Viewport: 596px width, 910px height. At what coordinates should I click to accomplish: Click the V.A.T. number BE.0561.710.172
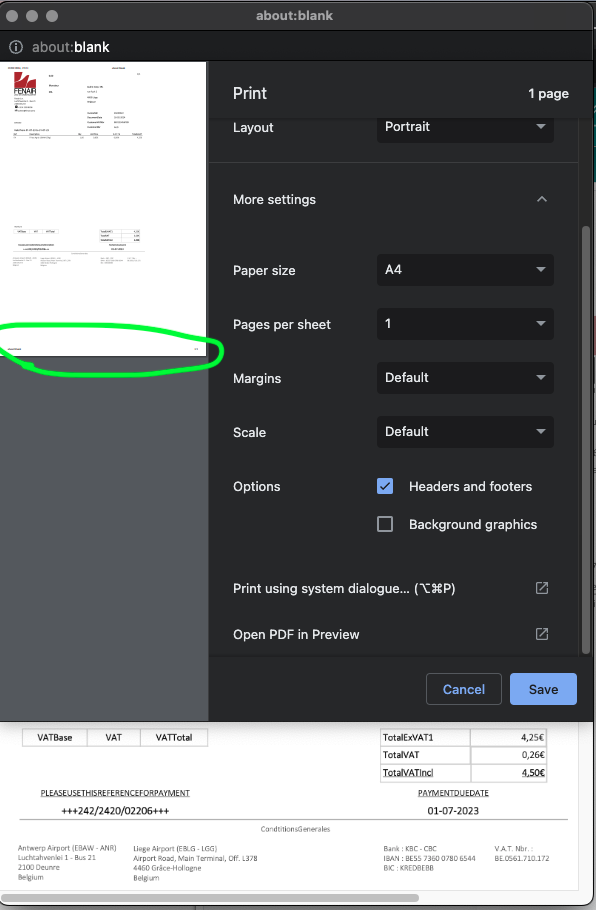[522, 858]
